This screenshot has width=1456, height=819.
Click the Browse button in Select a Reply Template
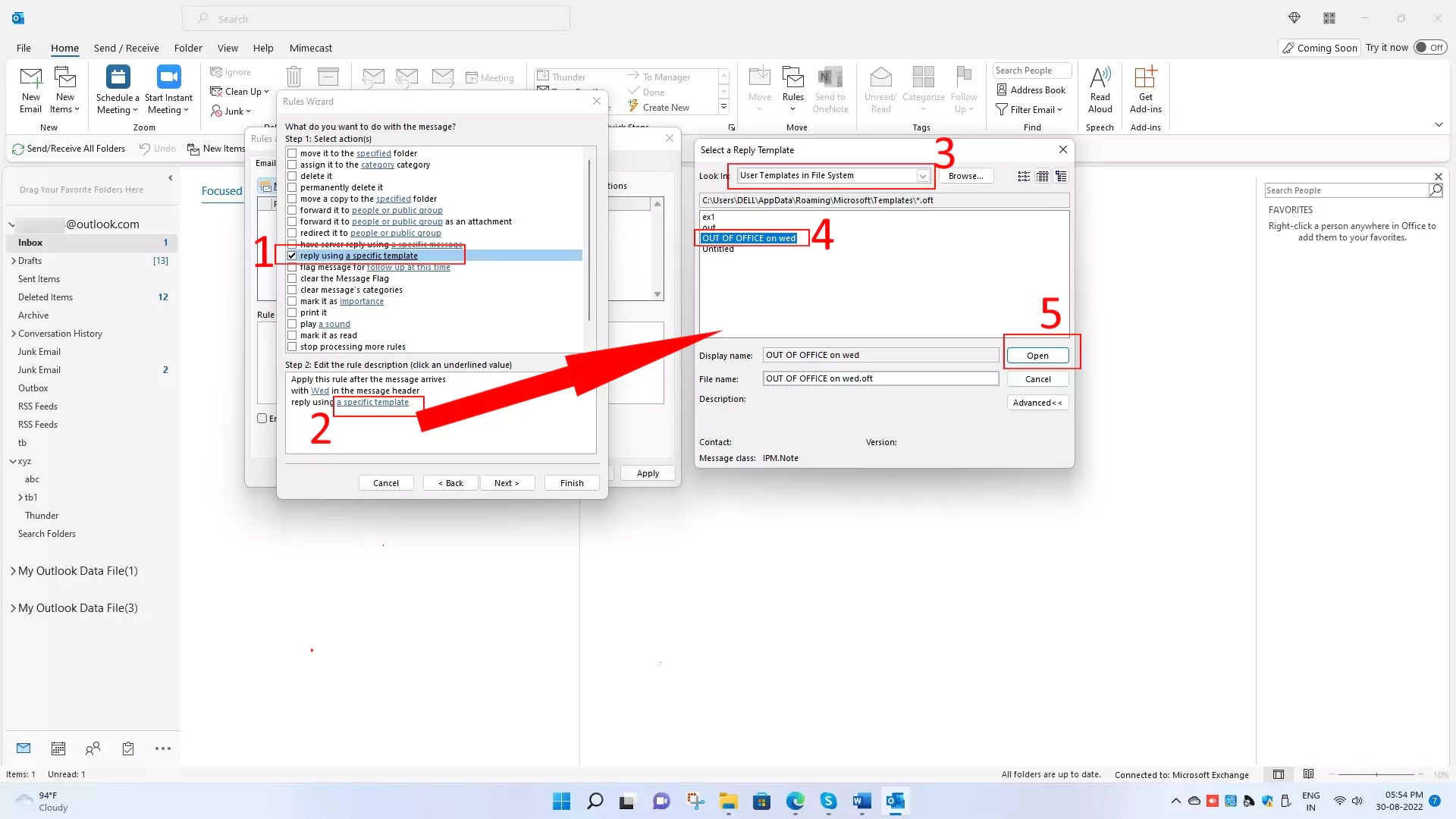[966, 175]
